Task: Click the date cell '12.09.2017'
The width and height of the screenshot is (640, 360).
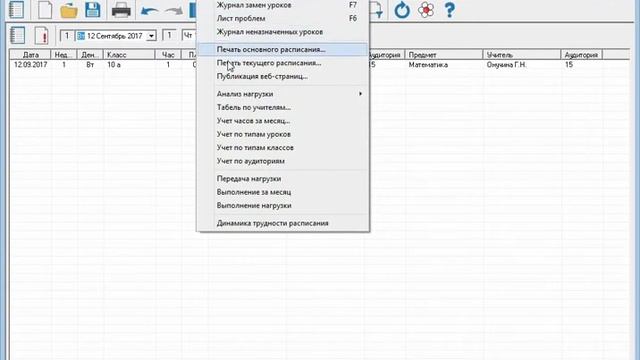Action: [x=30, y=65]
